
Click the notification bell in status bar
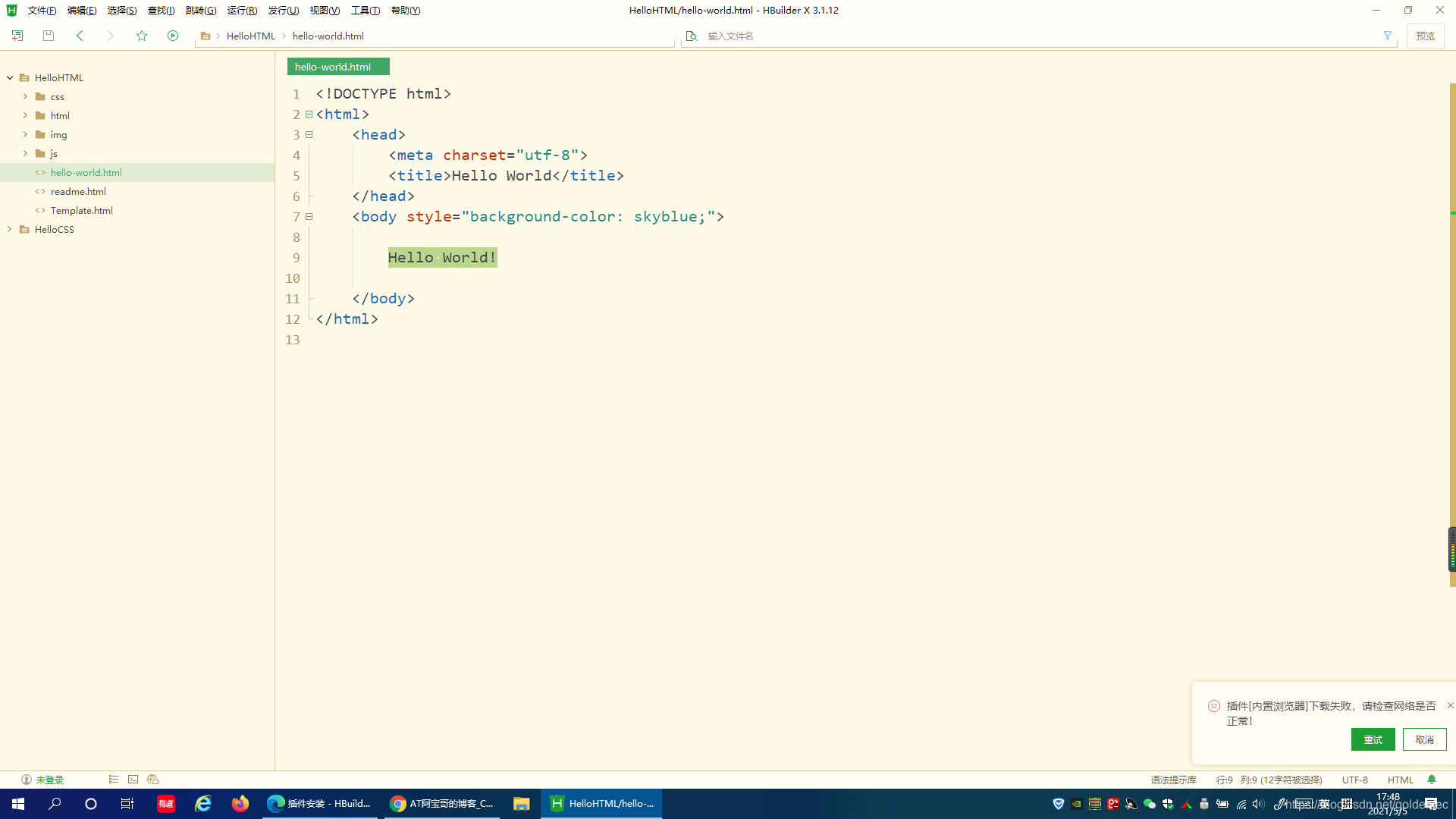tap(1432, 780)
